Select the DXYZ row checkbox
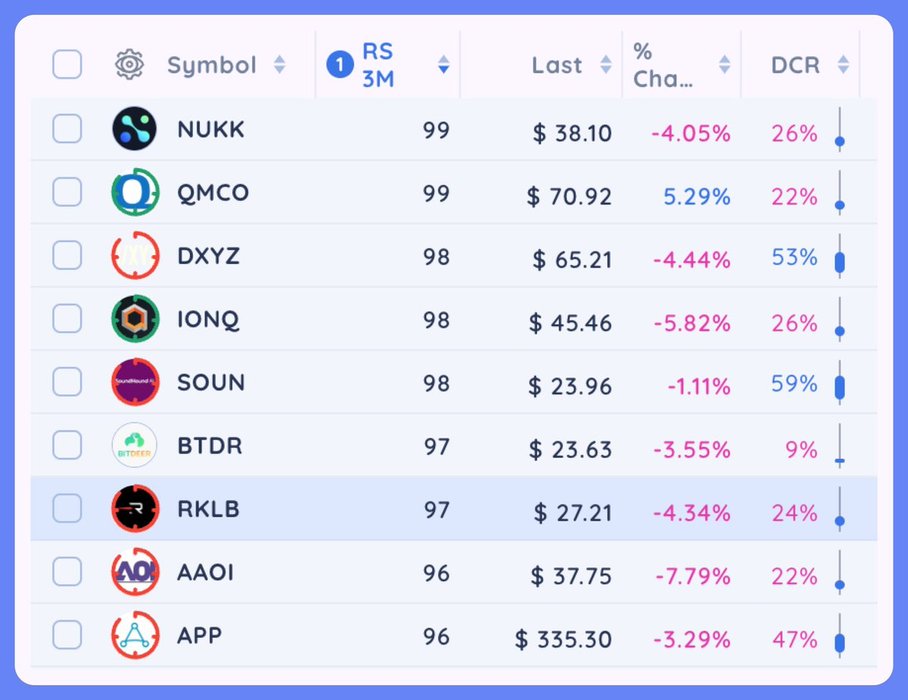 click(x=67, y=256)
